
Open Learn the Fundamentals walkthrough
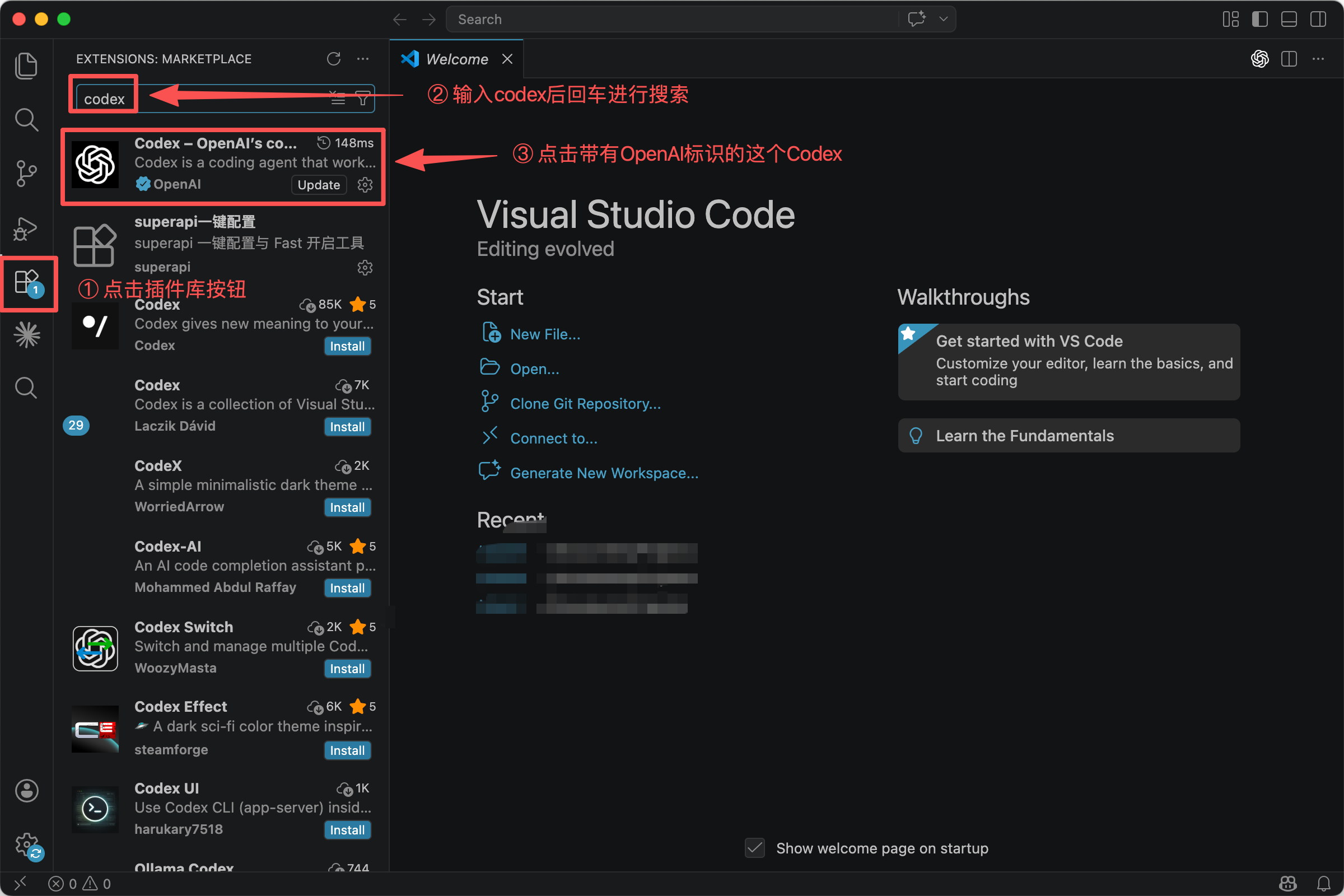(x=1068, y=436)
